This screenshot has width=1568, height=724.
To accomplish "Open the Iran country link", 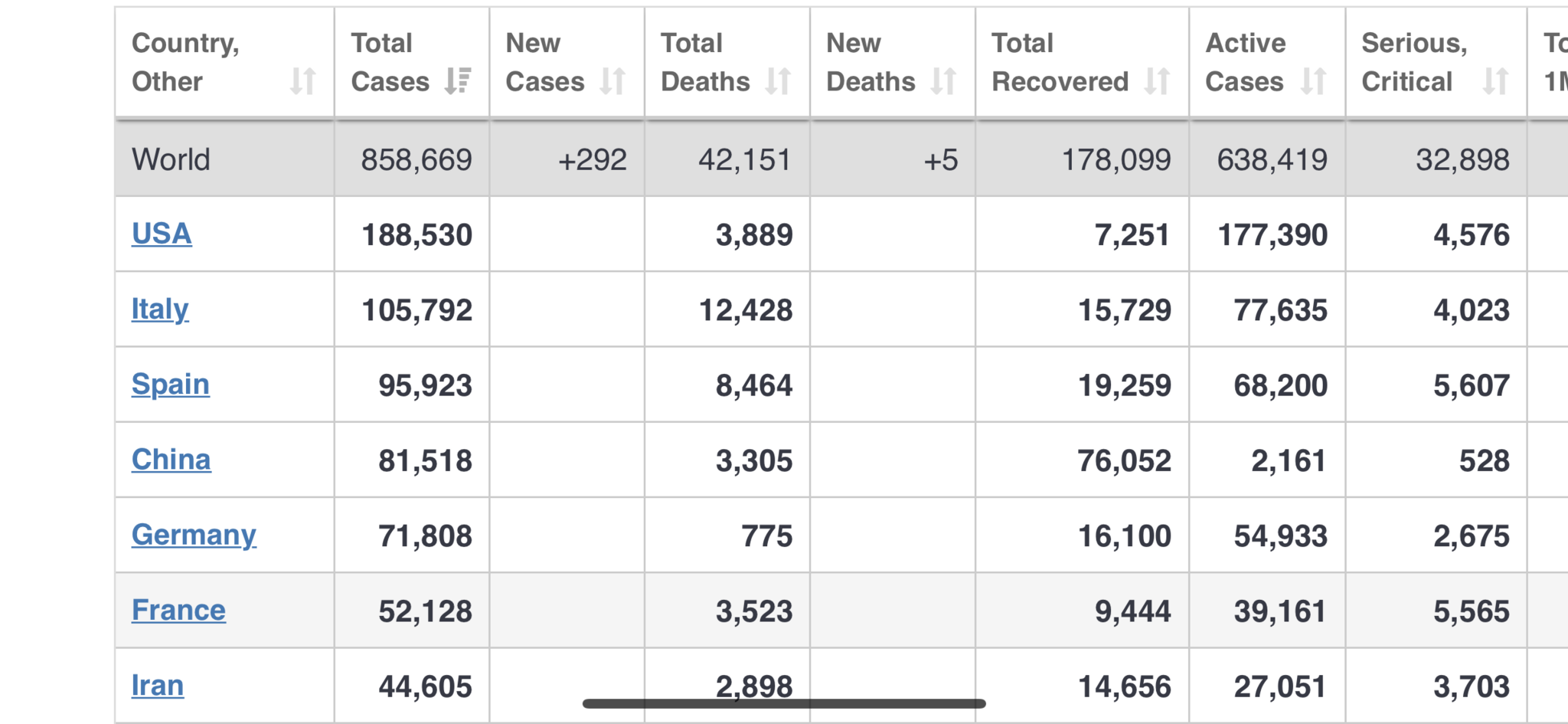I will click(x=158, y=685).
